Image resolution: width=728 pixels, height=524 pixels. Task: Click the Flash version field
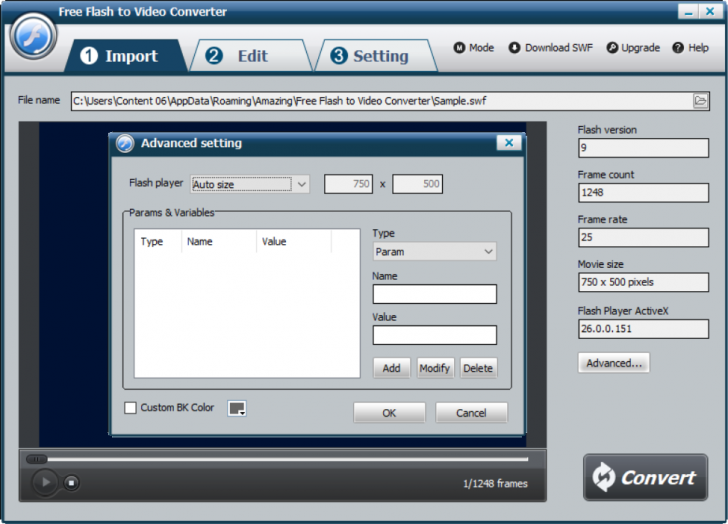643,148
